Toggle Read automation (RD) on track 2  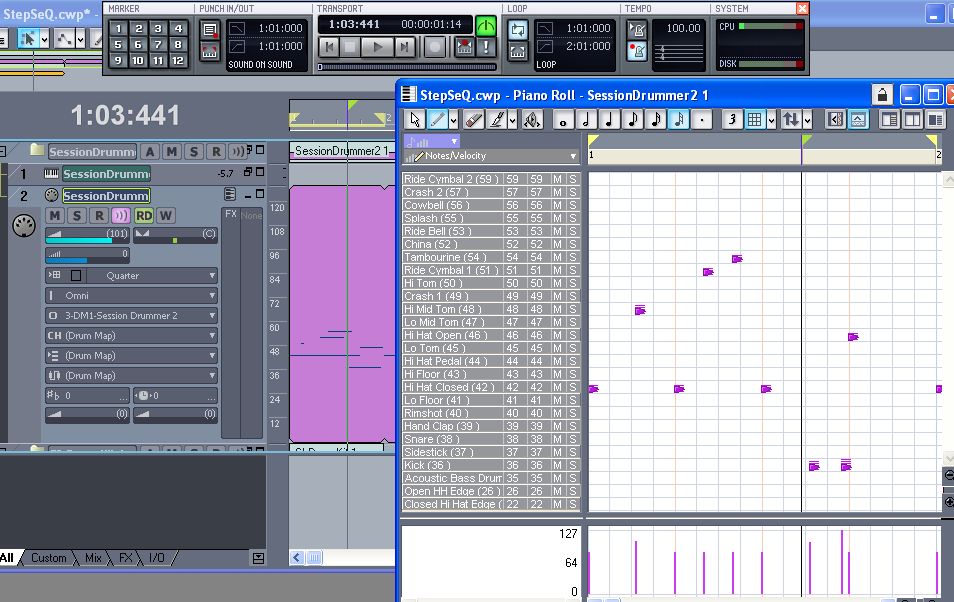[144, 216]
